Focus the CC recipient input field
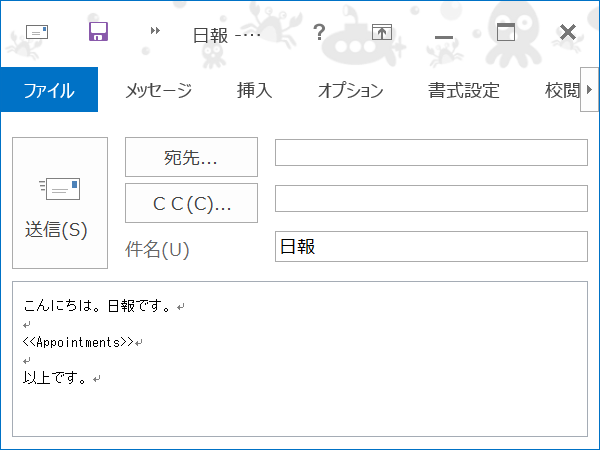The height and width of the screenshot is (450, 600). [431, 199]
